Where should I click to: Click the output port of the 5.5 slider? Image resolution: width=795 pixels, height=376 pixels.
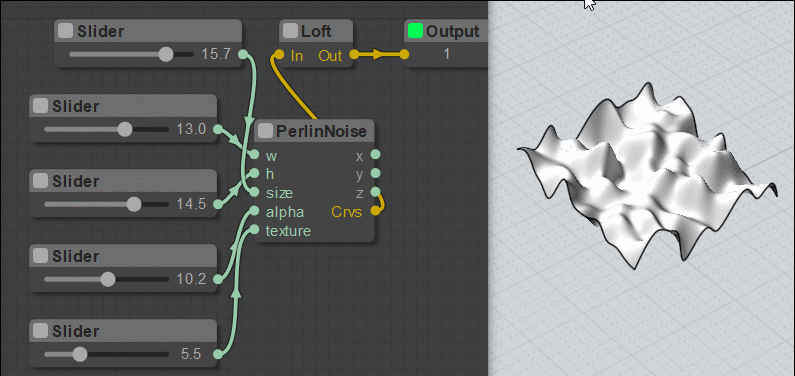218,354
